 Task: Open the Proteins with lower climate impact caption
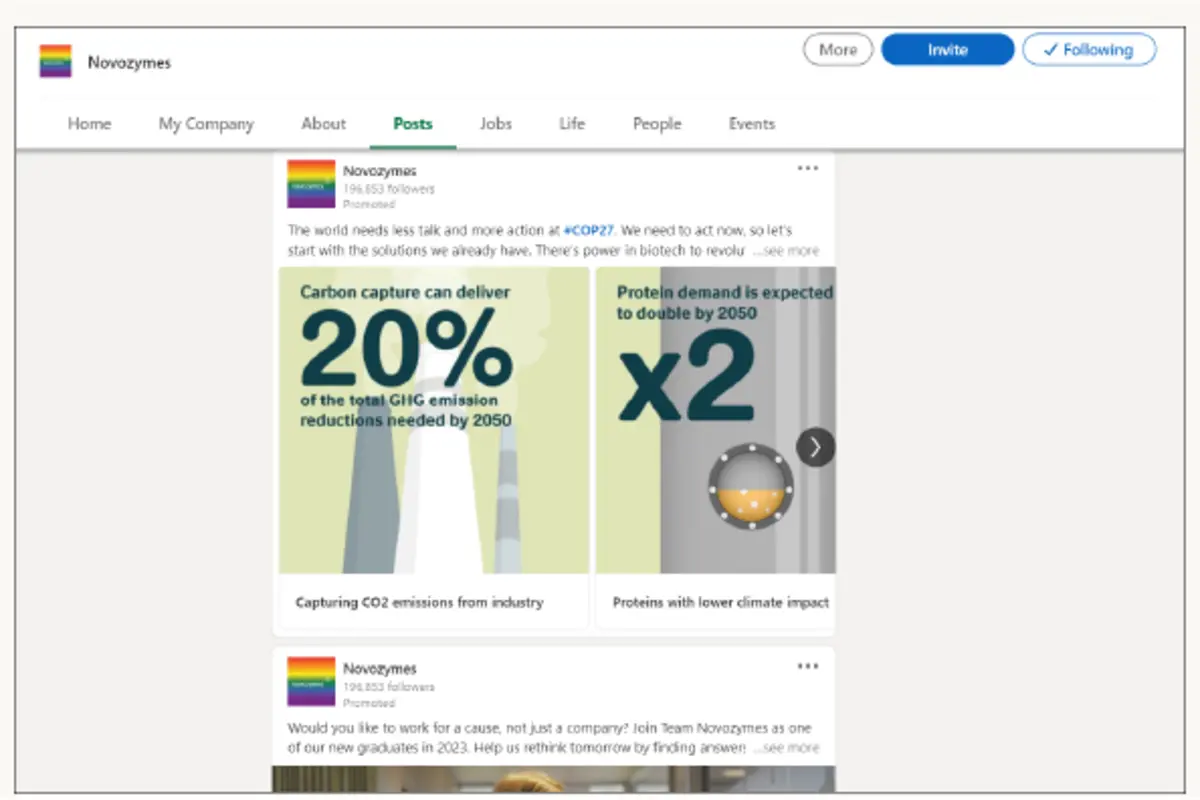pyautogui.click(x=720, y=602)
